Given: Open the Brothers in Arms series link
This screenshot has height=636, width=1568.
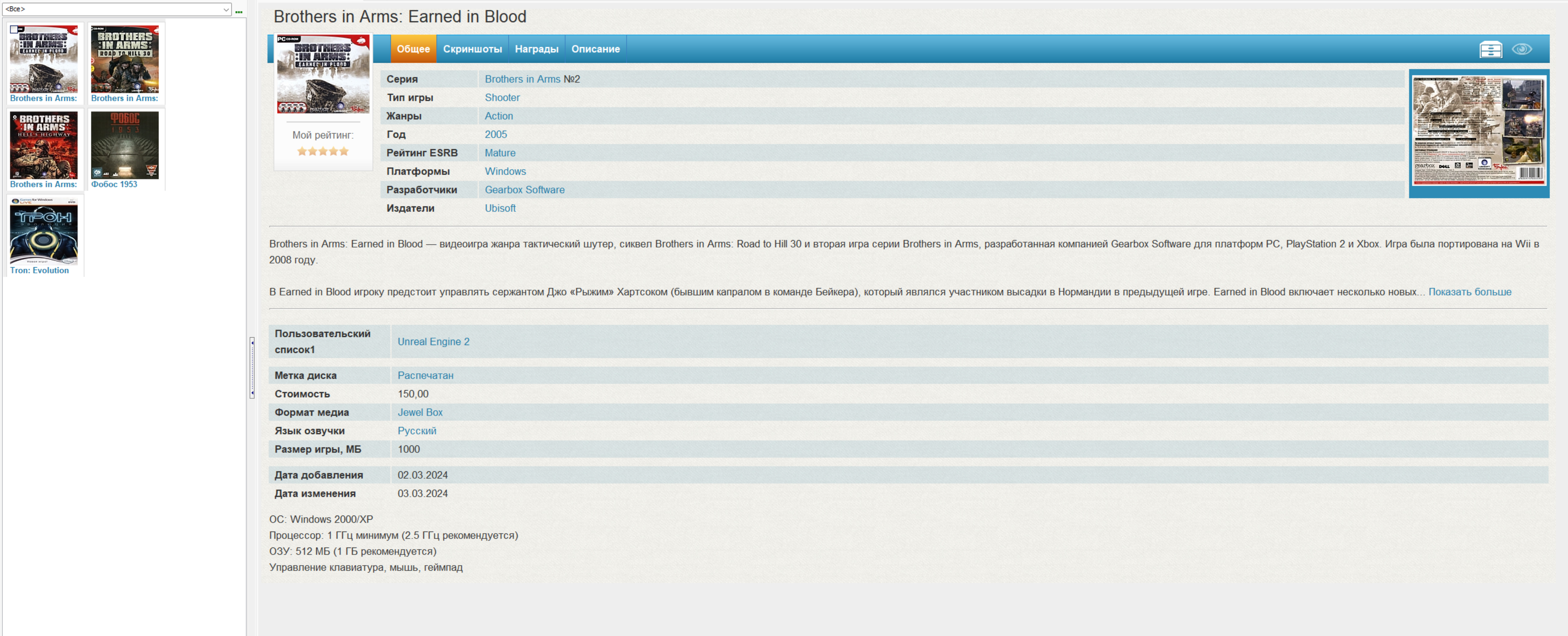Looking at the screenshot, I should pyautogui.click(x=522, y=79).
